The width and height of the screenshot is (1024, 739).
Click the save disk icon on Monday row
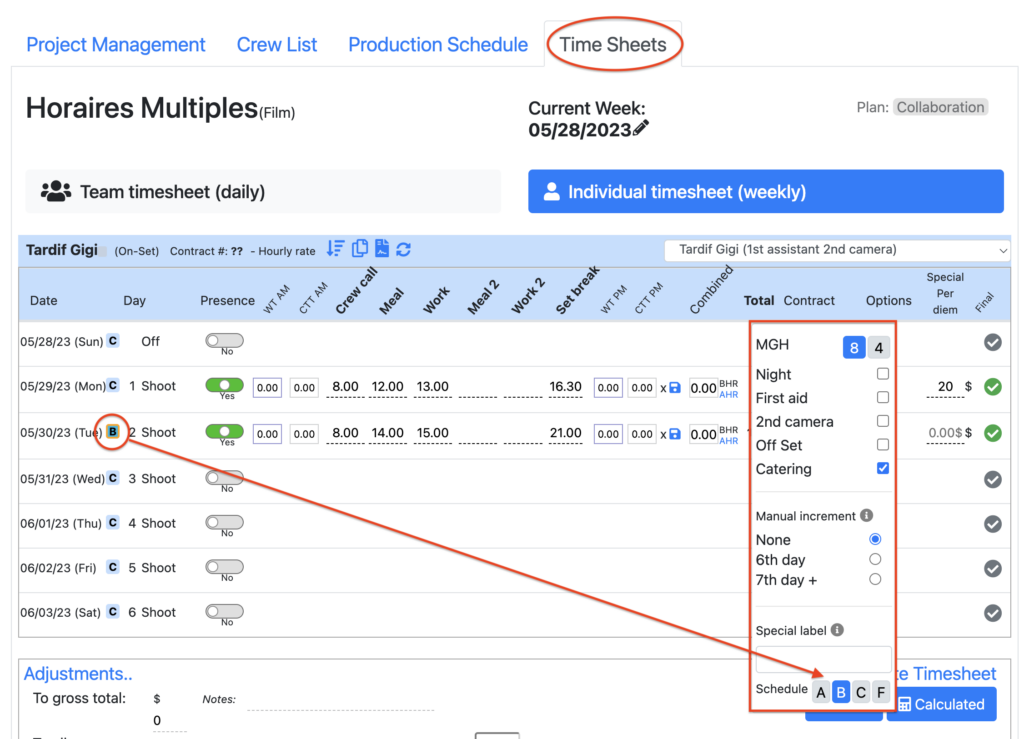675,387
